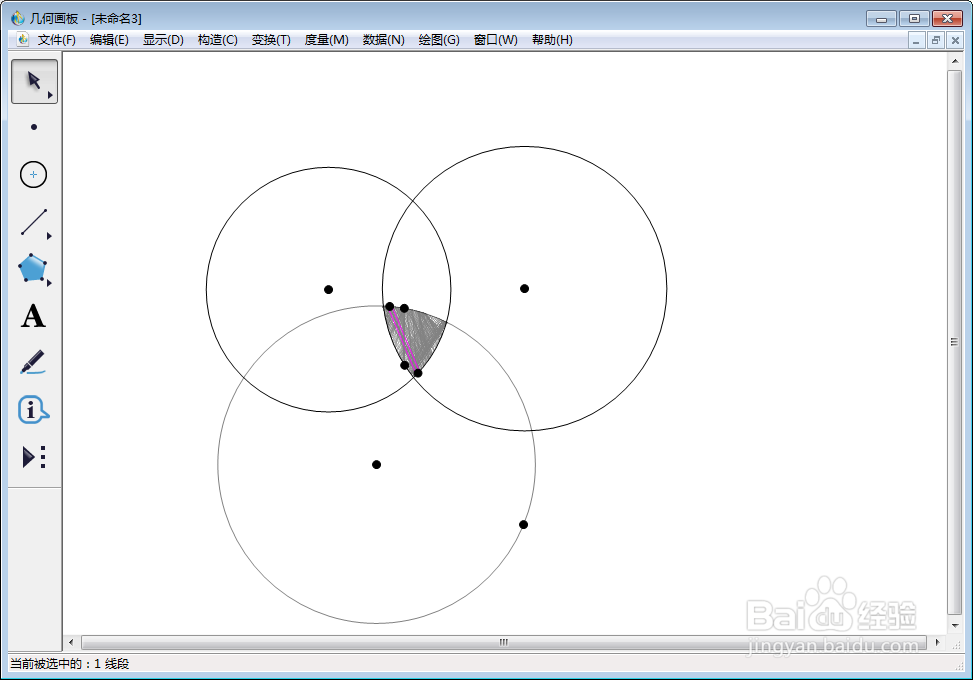
Task: Click the vertical scrollbar thumb
Action: pos(954,342)
